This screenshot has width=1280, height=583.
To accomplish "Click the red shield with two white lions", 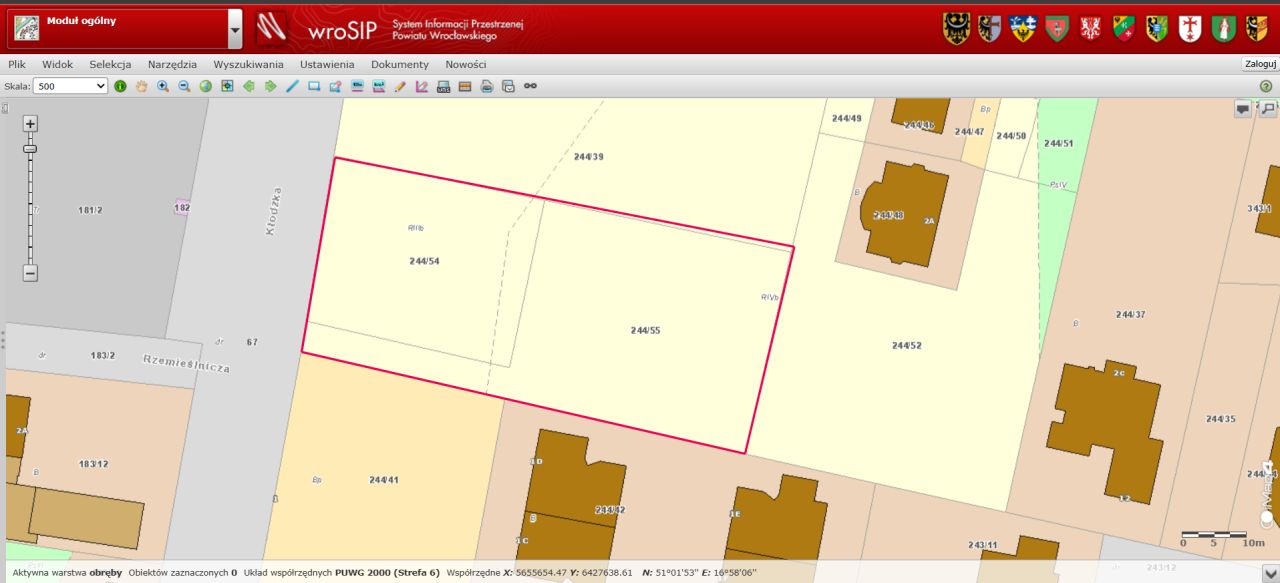I will pos(1091,28).
